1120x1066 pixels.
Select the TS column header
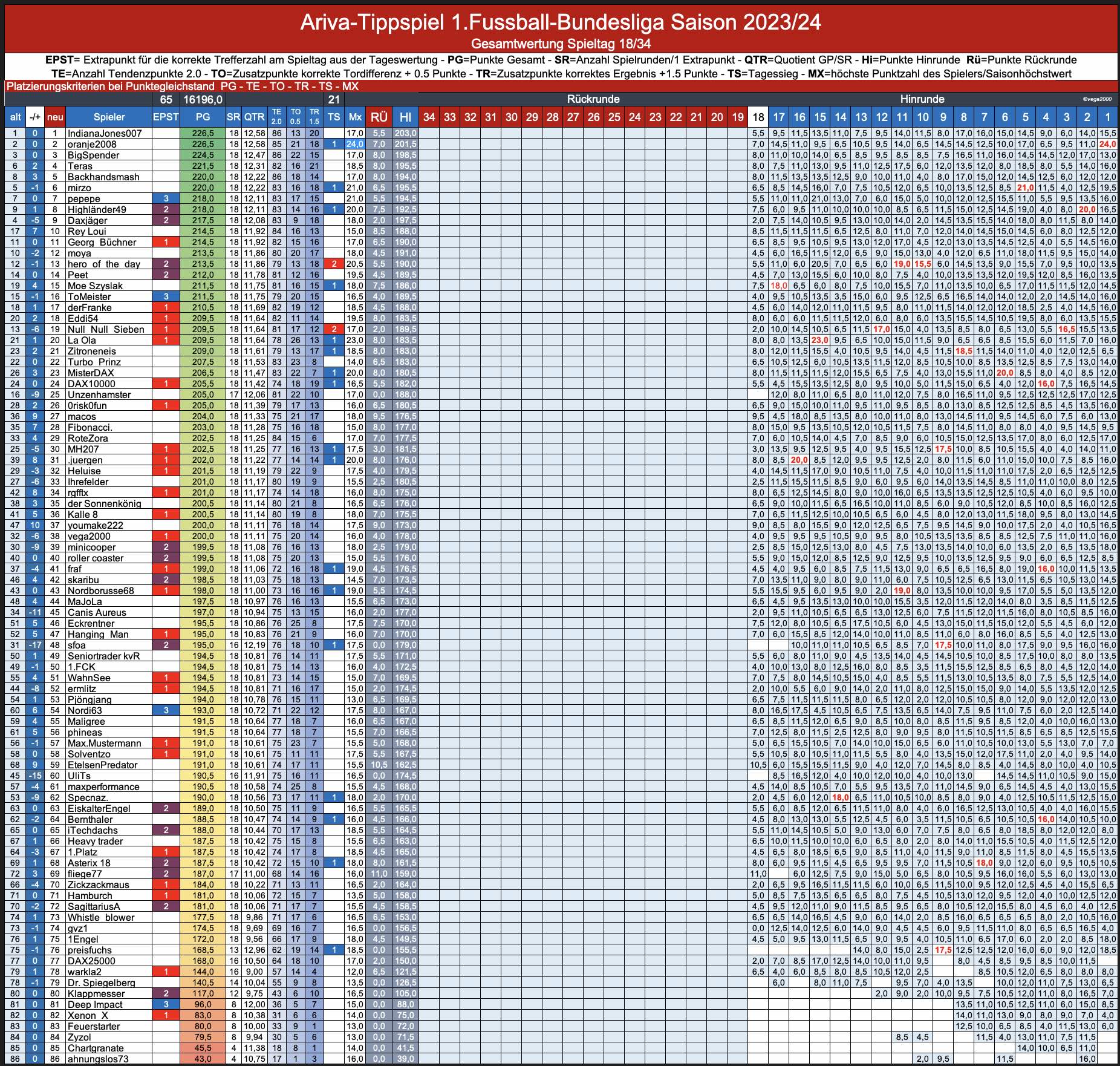pyautogui.click(x=334, y=117)
